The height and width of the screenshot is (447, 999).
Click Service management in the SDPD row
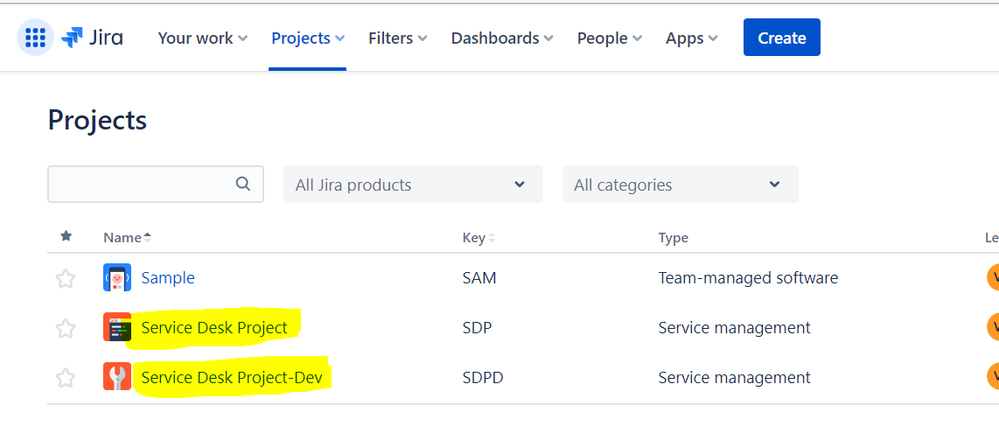[734, 377]
